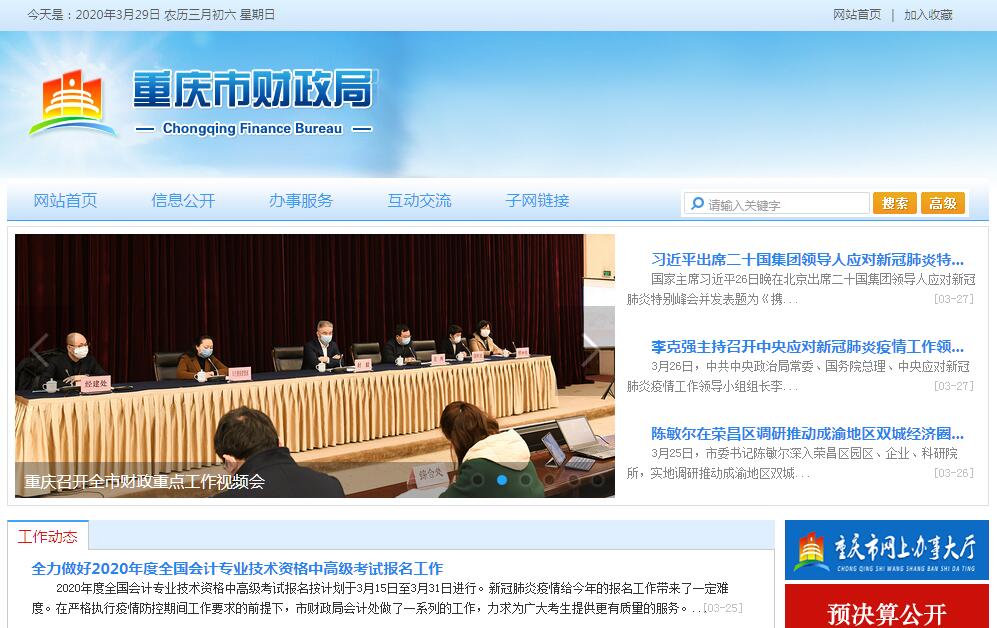Click the Chongqing Finance Bureau emblem logo
Image resolution: width=997 pixels, height=628 pixels.
point(72,102)
